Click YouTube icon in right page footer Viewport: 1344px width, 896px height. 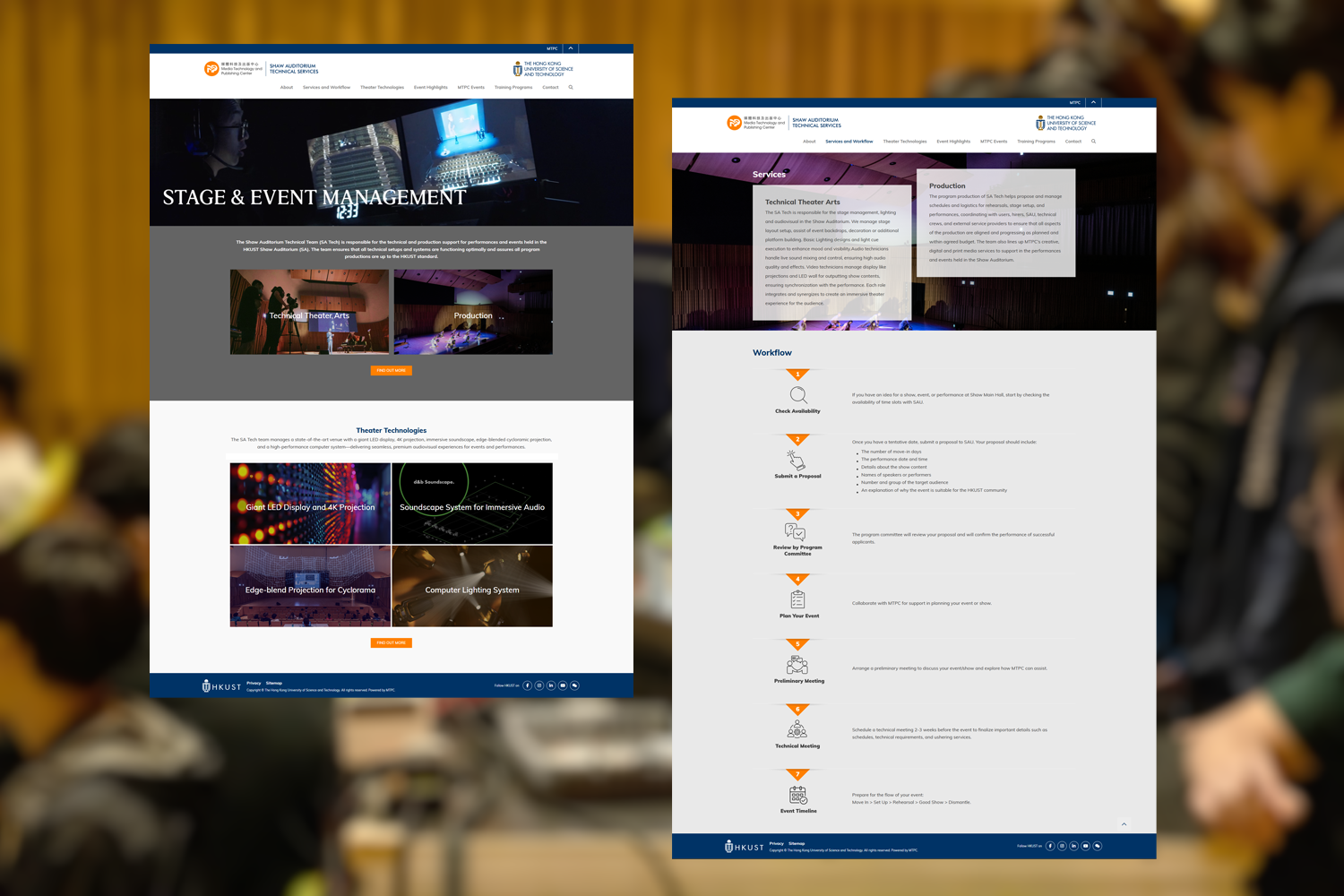point(1085,846)
